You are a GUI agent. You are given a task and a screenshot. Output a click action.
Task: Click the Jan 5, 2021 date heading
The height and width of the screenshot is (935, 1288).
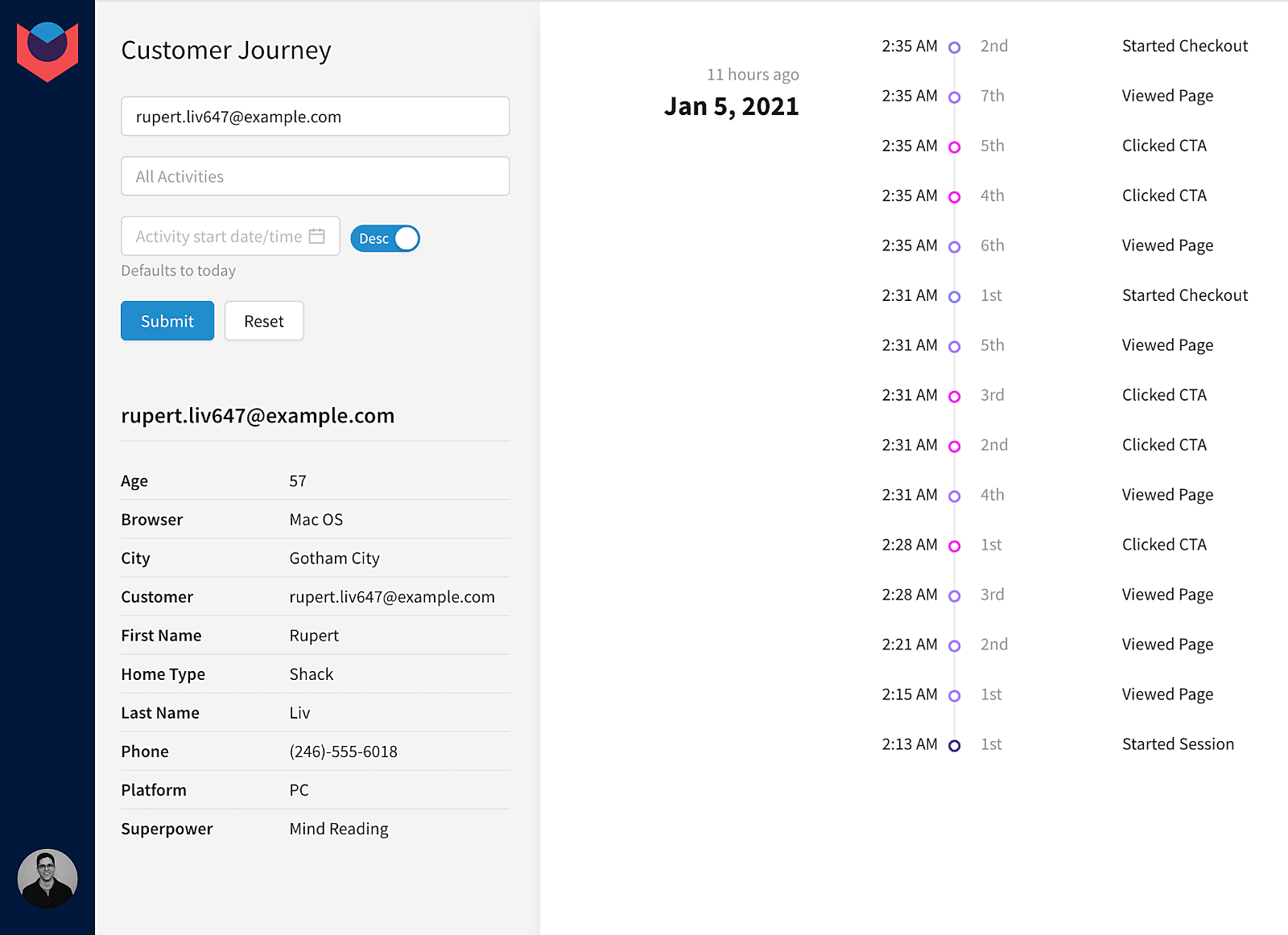click(x=731, y=106)
